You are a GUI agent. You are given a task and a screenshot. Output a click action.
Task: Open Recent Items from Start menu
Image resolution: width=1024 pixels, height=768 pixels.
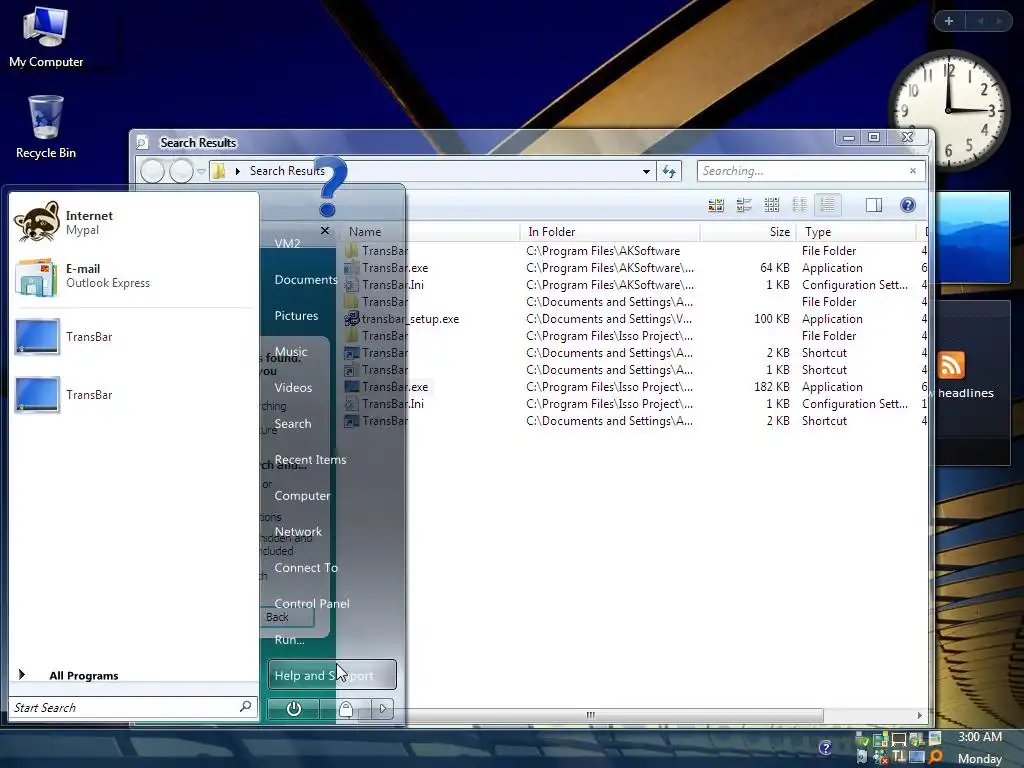(310, 460)
